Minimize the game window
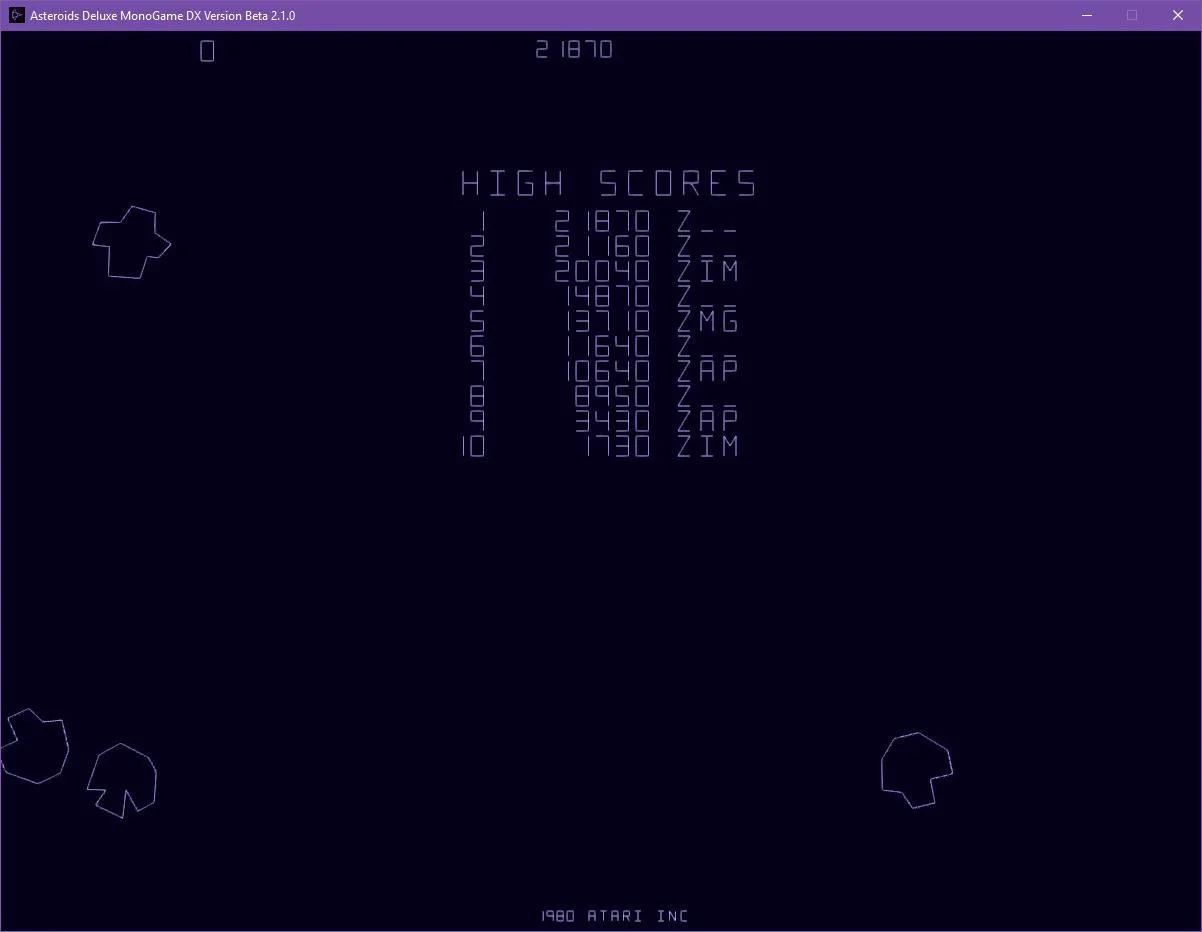1202x932 pixels. pos(1086,15)
